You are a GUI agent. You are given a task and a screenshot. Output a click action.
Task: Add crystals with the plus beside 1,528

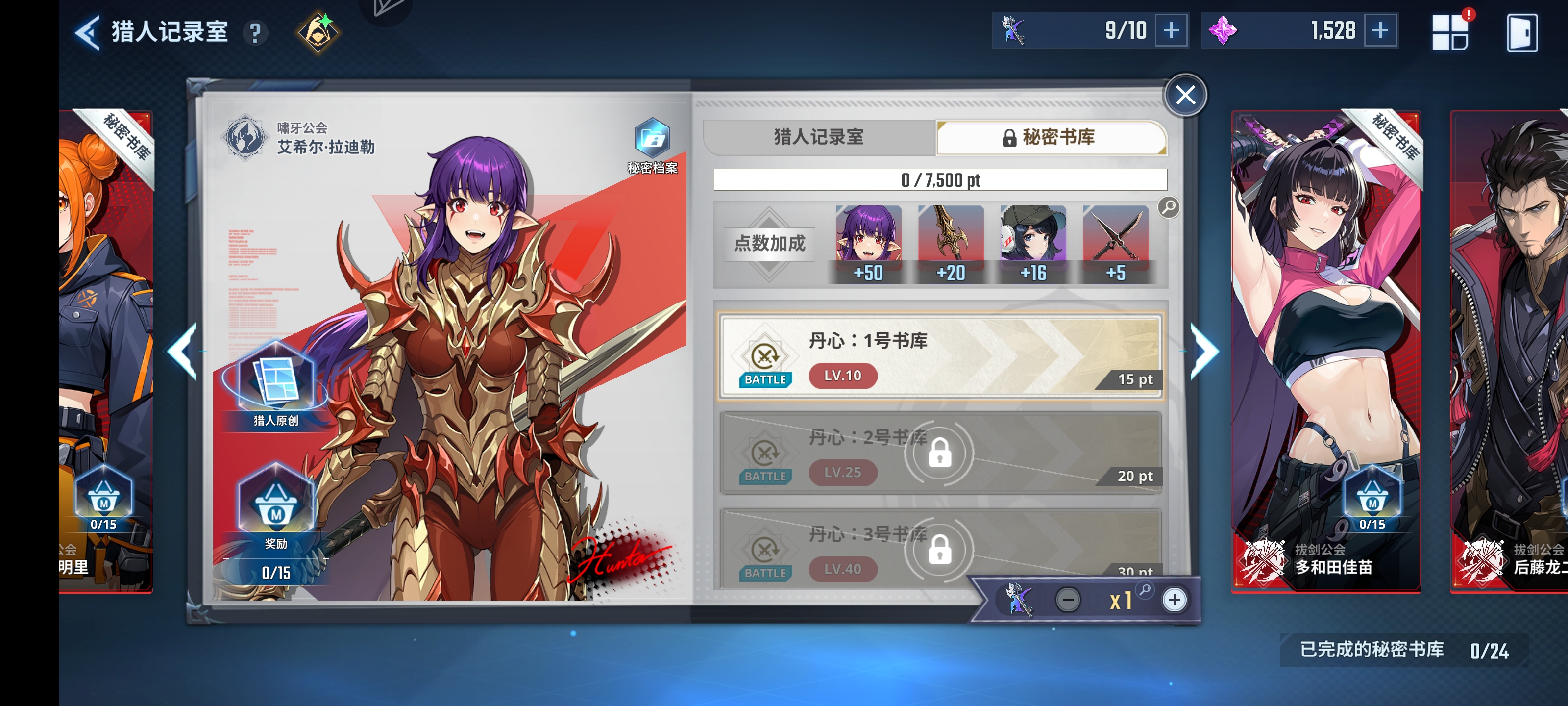click(1380, 30)
